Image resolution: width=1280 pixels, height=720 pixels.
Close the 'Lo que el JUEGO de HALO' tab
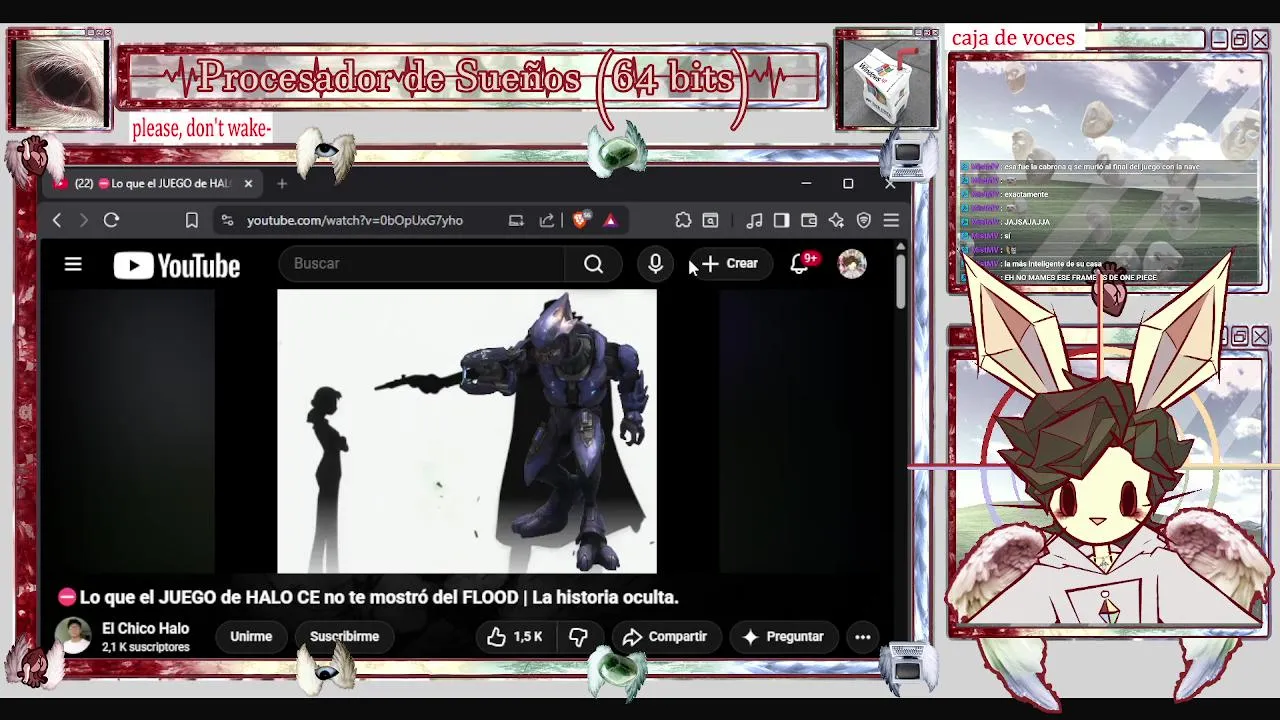[248, 183]
